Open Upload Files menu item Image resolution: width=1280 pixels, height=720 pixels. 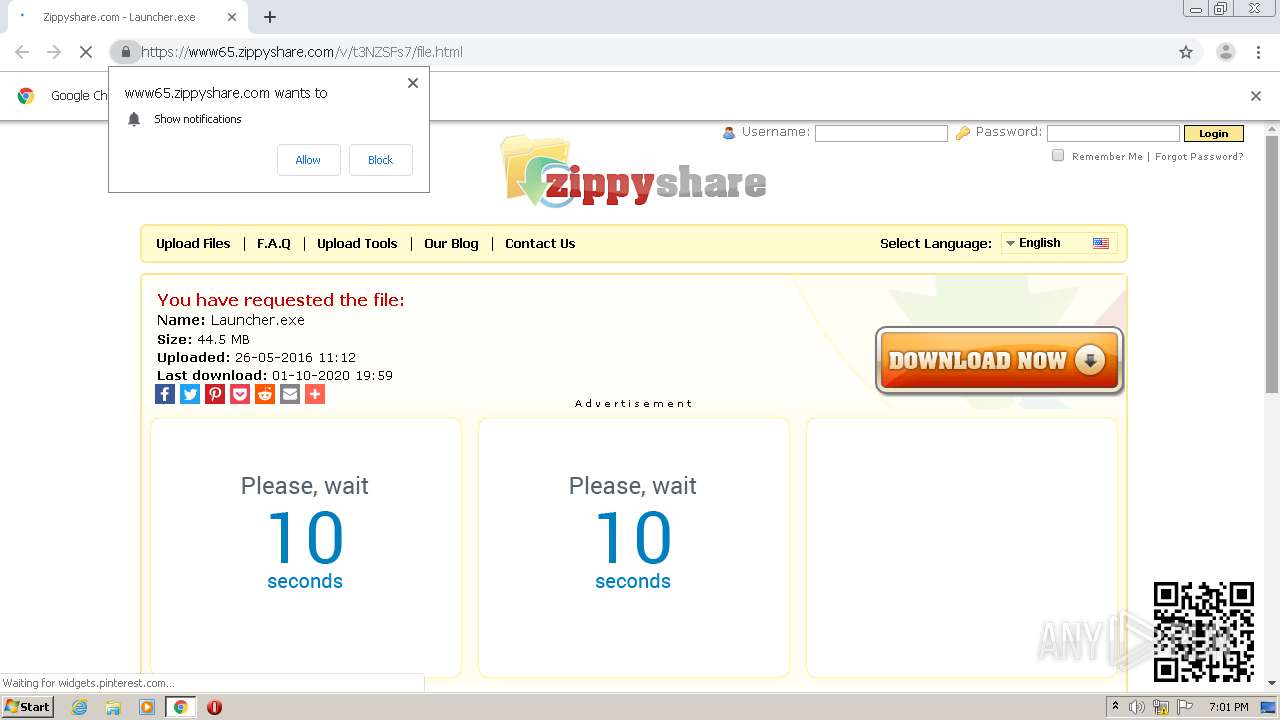pos(193,243)
